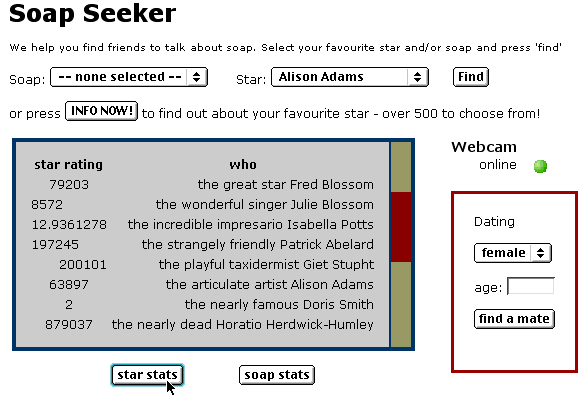The width and height of the screenshot is (588, 398).
Task: Click the scrollbar track above the thumb
Action: [401, 167]
